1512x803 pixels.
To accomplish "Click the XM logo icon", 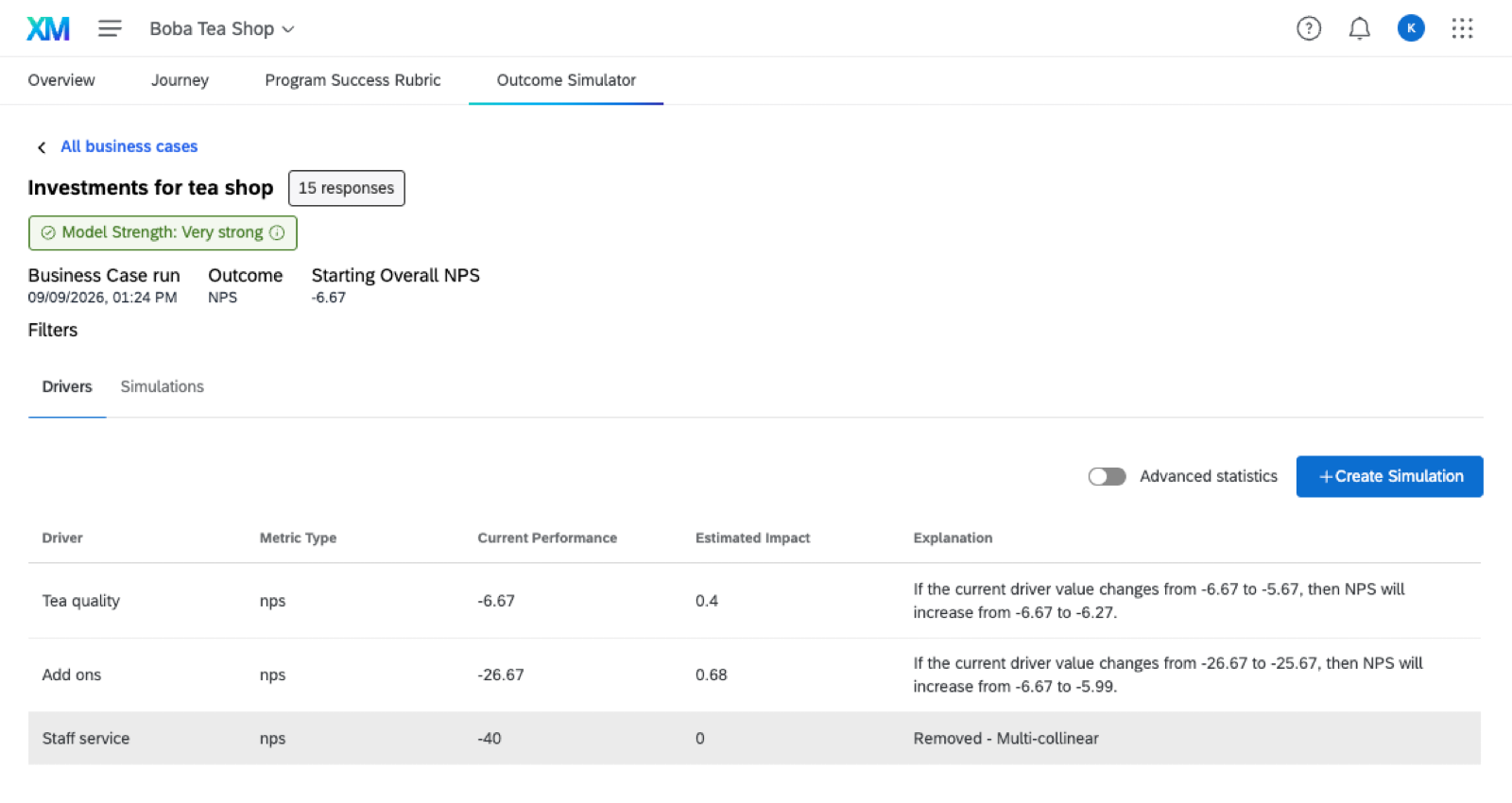I will 48,28.
